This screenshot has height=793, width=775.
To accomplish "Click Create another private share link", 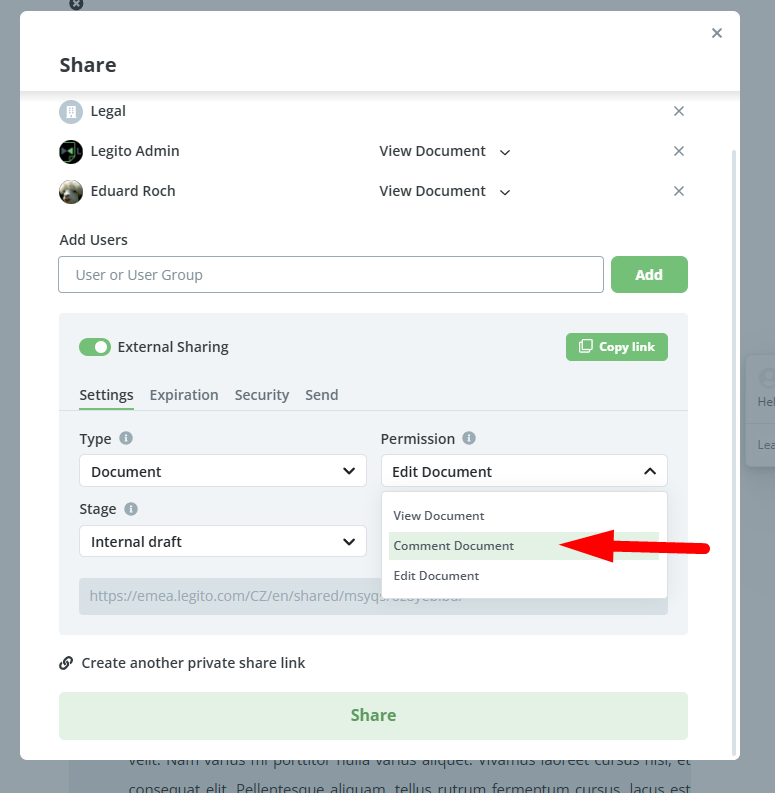I will [x=193, y=663].
